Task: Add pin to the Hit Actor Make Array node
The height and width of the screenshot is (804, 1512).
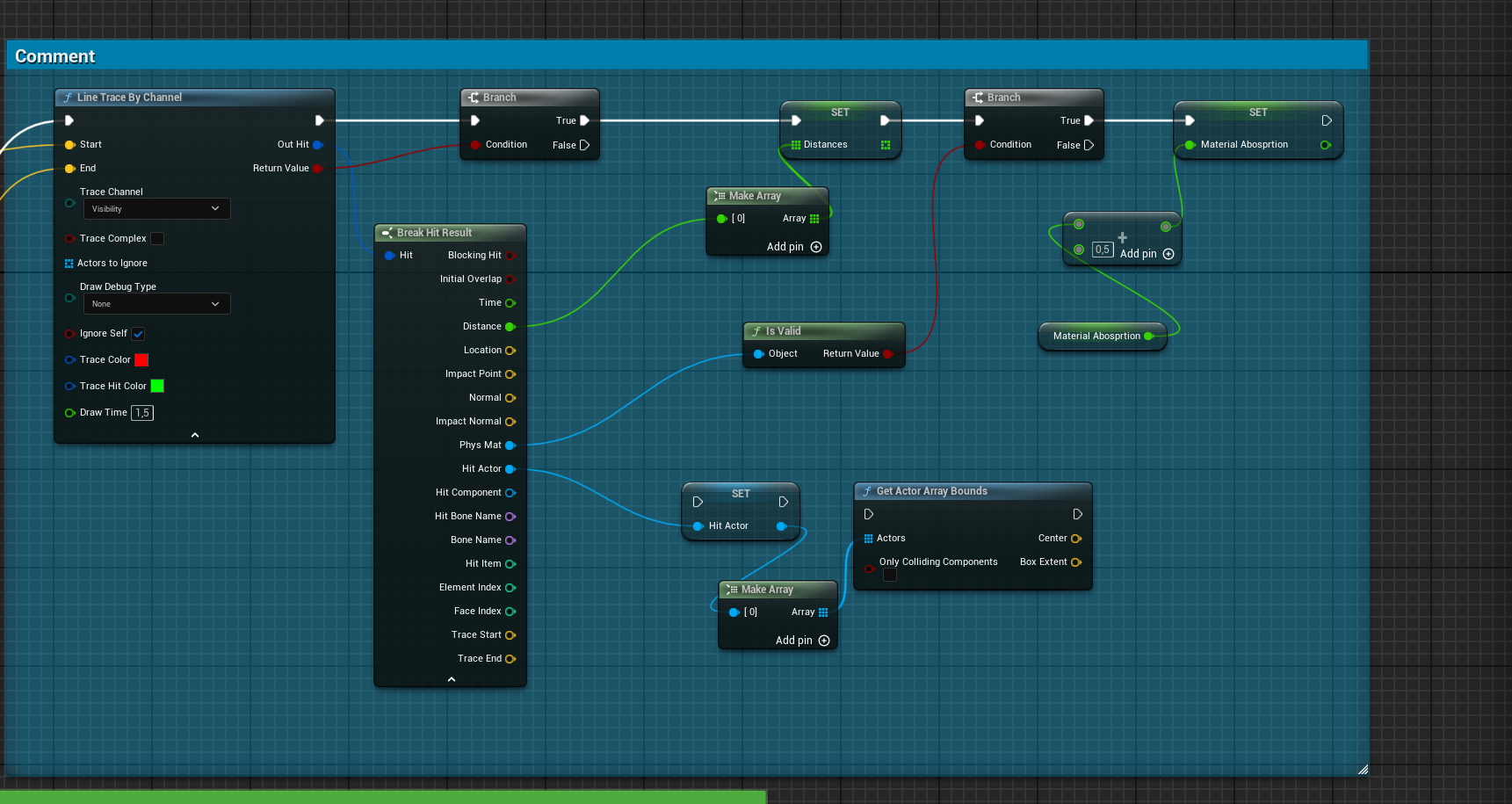Action: (x=824, y=641)
